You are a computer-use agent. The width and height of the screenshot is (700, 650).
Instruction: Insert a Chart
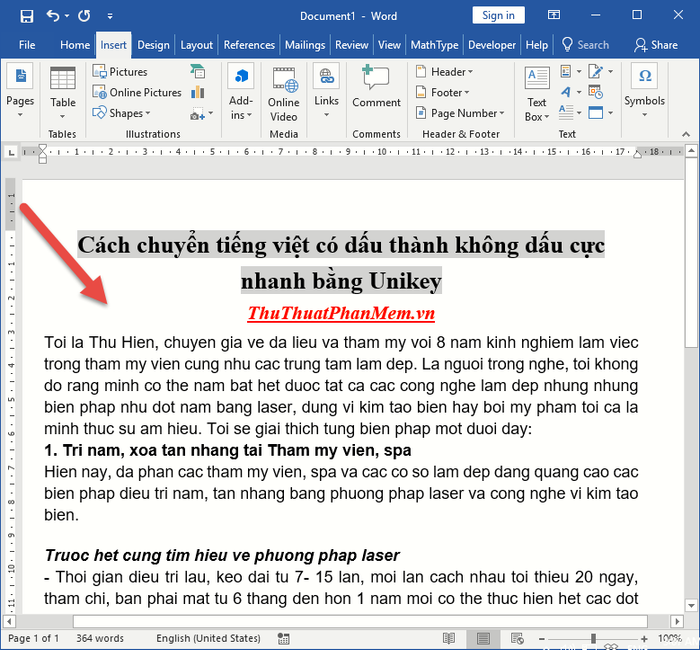(198, 92)
